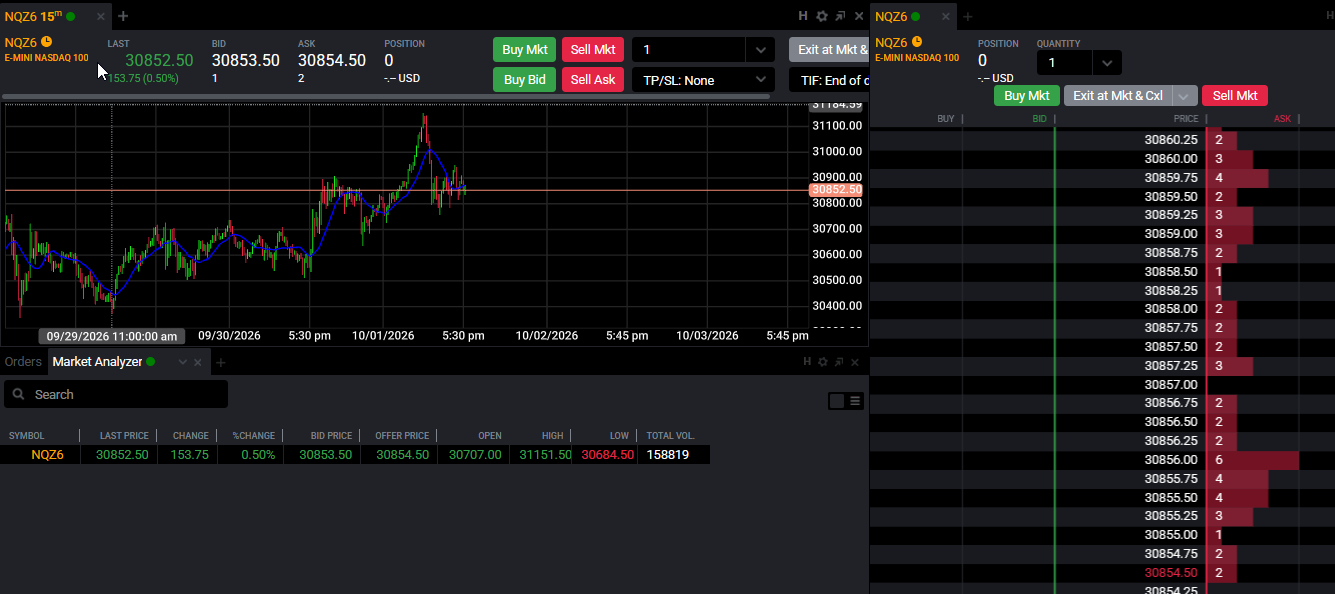This screenshot has width=1335, height=594.
Task: Open the TIF: End of day dropdown
Action: (x=829, y=80)
